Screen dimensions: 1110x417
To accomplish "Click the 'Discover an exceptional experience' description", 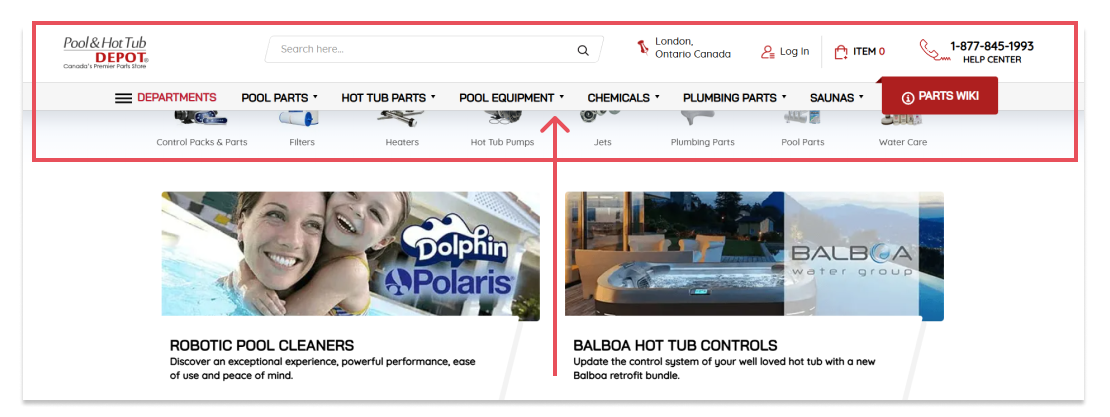I will tap(323, 369).
